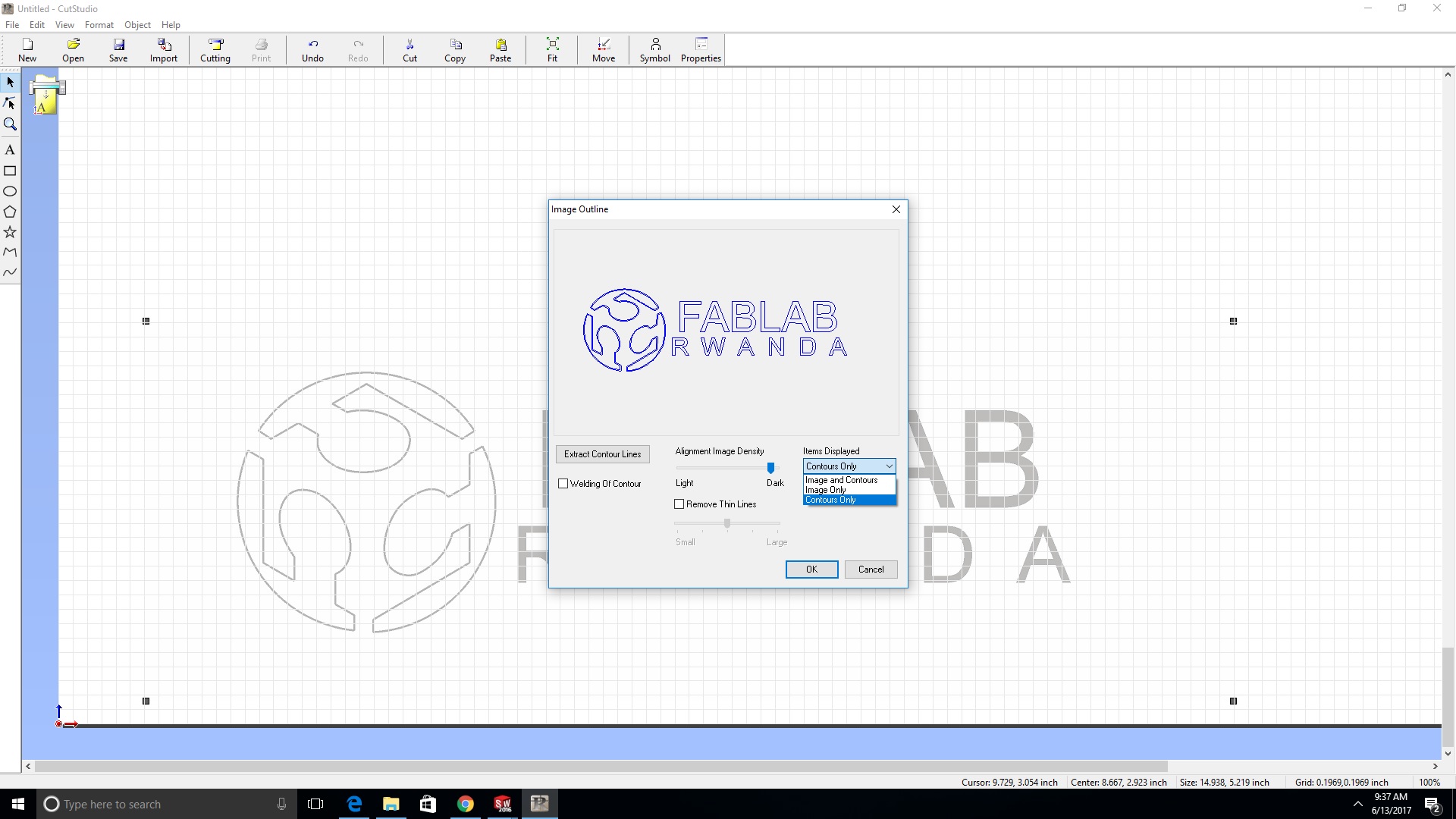Click the Extract Contour Lines button
The image size is (1456, 819).
point(603,454)
